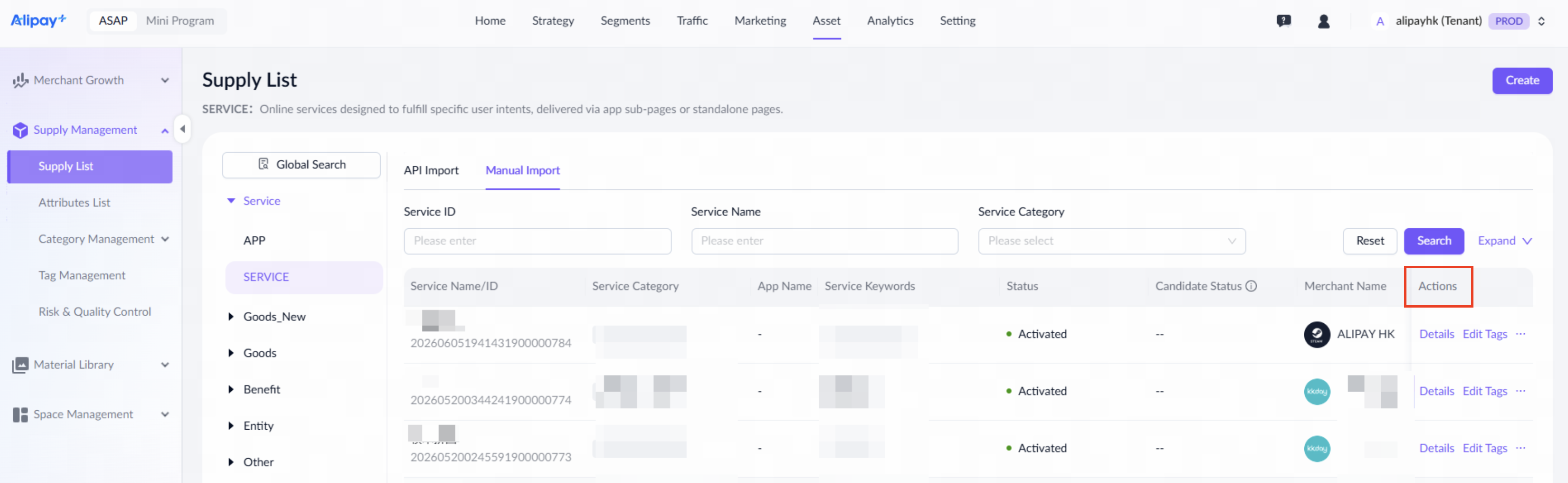Open the Segments menu
Screen dimensions: 1568x483
(x=625, y=21)
